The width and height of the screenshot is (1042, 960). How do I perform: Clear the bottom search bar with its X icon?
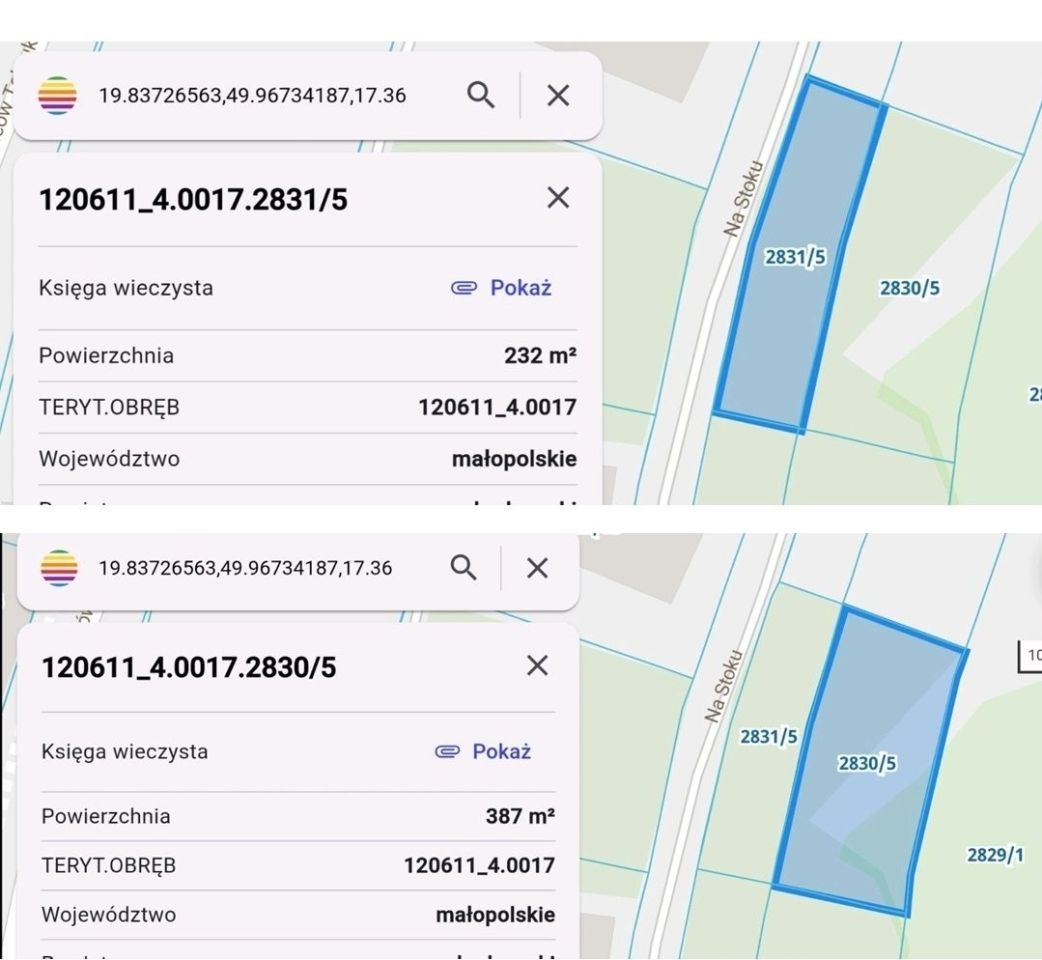(x=537, y=568)
